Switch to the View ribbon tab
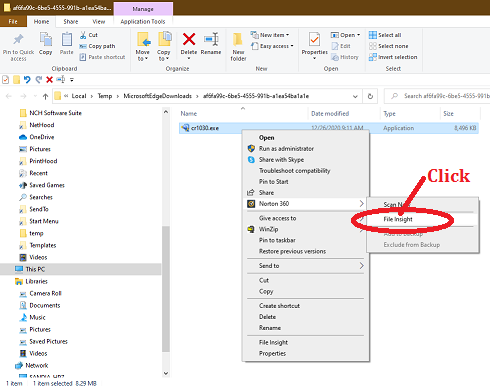Viewport: 490px width, 387px height. click(x=98, y=21)
